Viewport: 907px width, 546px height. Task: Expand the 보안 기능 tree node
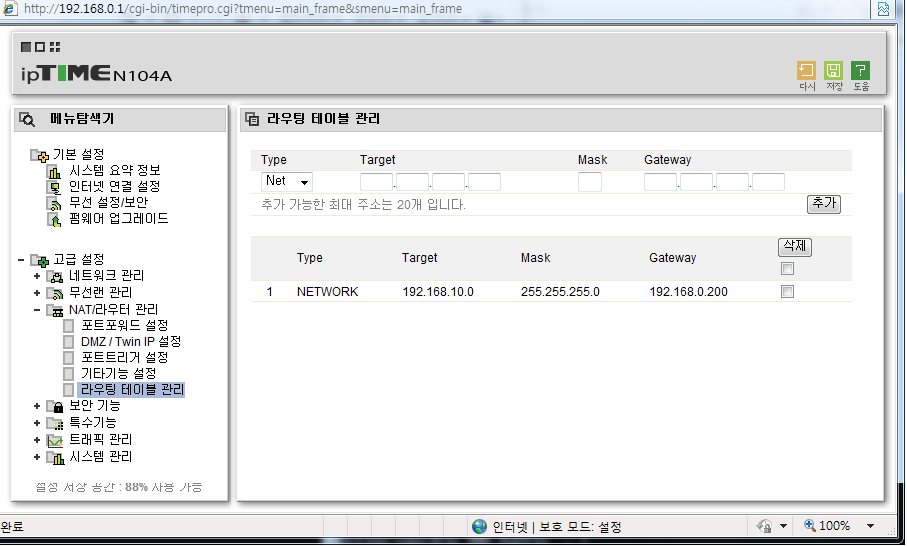coord(37,406)
